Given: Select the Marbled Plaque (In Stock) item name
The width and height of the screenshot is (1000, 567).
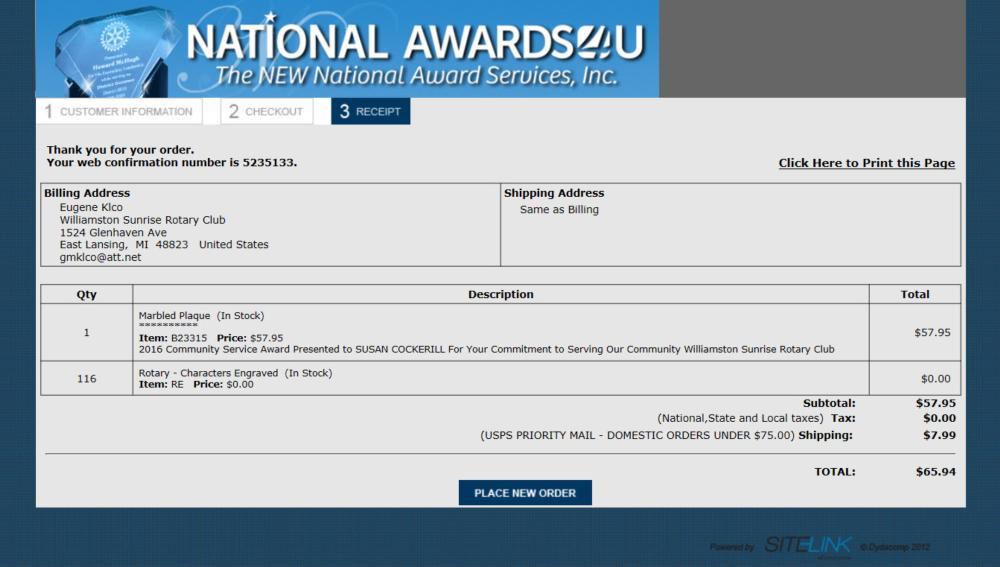Looking at the screenshot, I should click(x=201, y=316).
